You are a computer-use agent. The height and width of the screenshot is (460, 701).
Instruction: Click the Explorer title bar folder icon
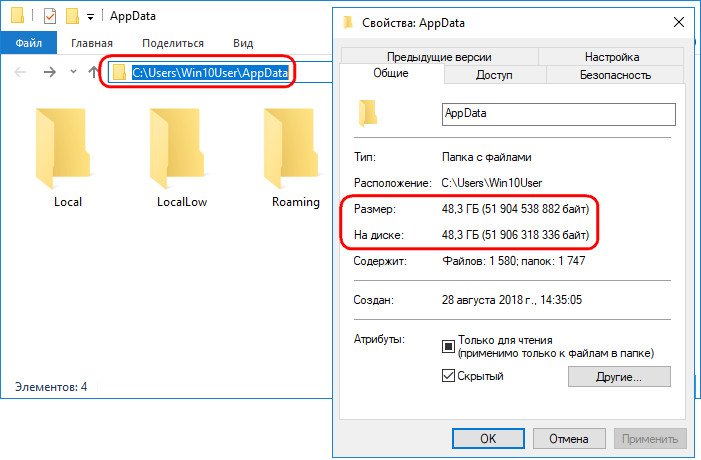17,15
